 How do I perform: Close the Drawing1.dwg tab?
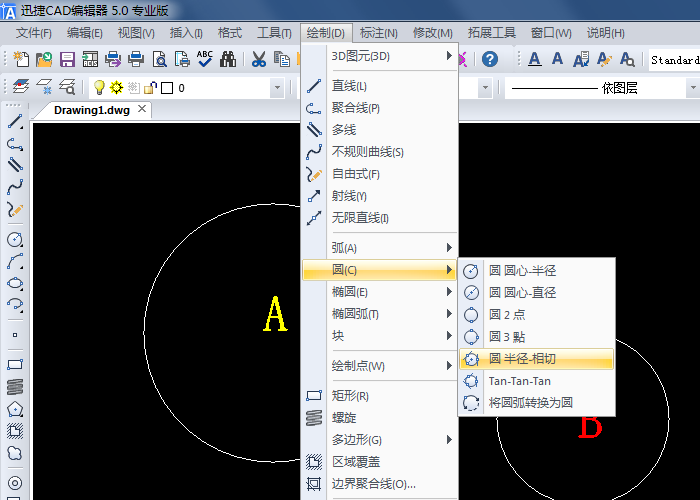pyautogui.click(x=142, y=109)
